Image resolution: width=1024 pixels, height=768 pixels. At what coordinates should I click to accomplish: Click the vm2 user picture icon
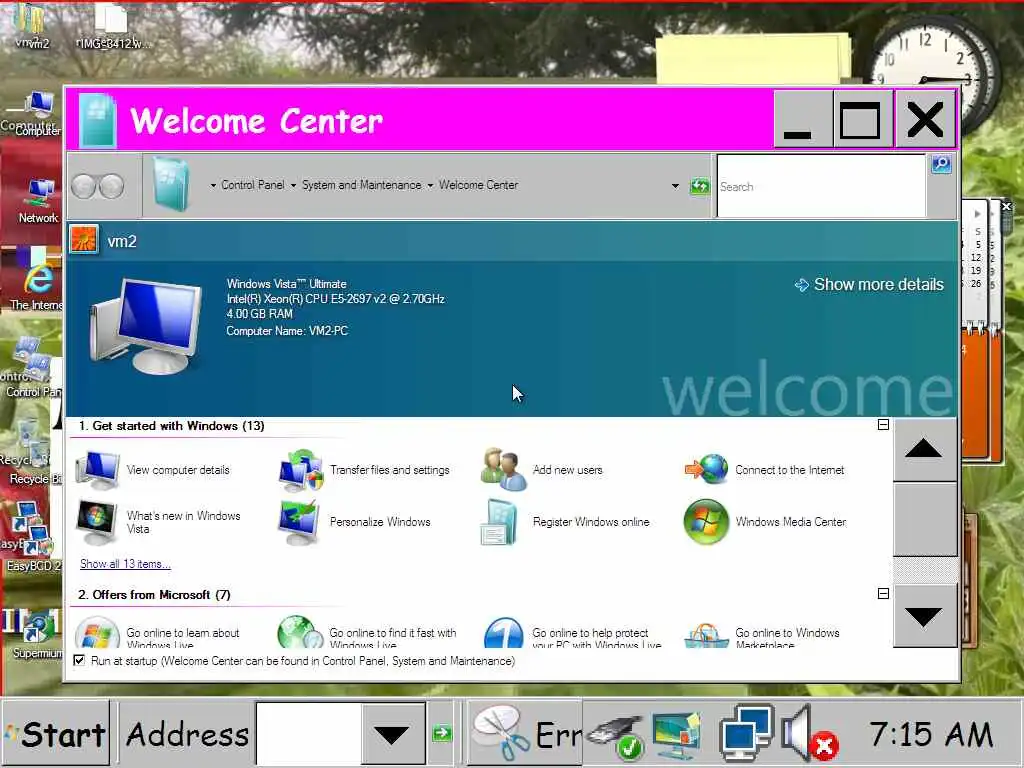(x=84, y=240)
